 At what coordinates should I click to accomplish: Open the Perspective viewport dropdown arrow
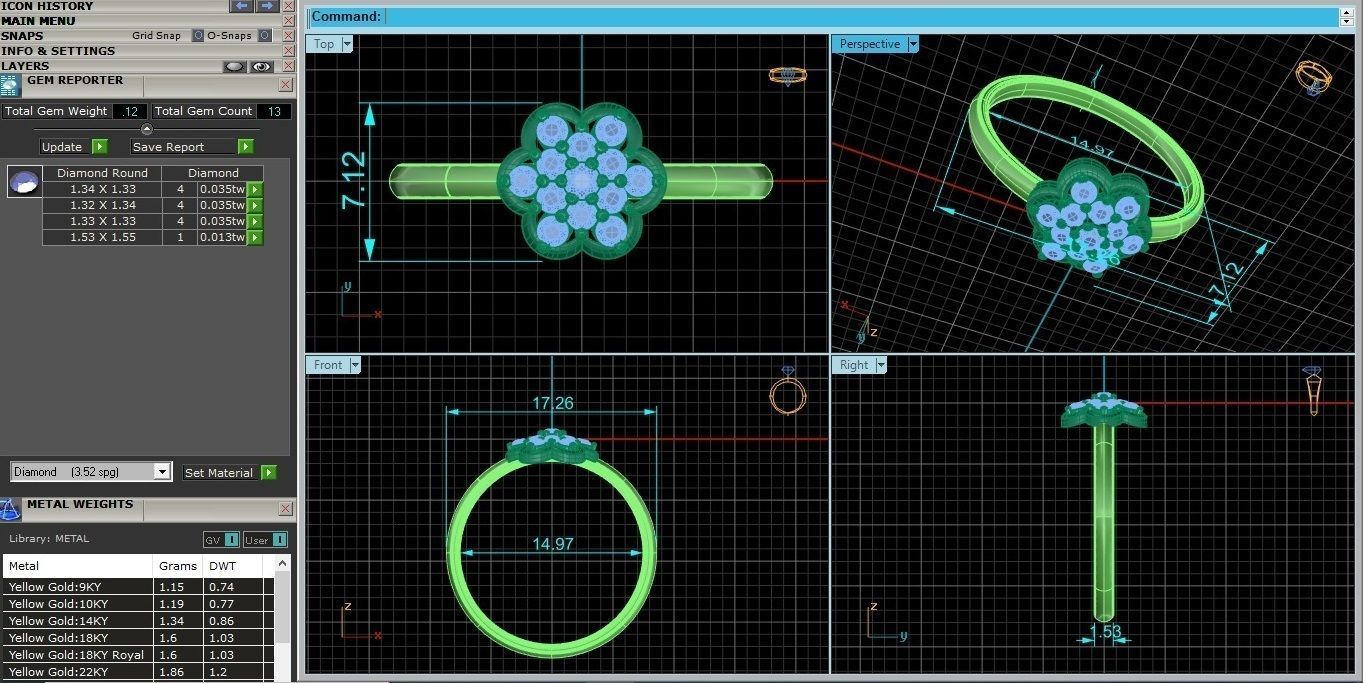click(x=912, y=44)
